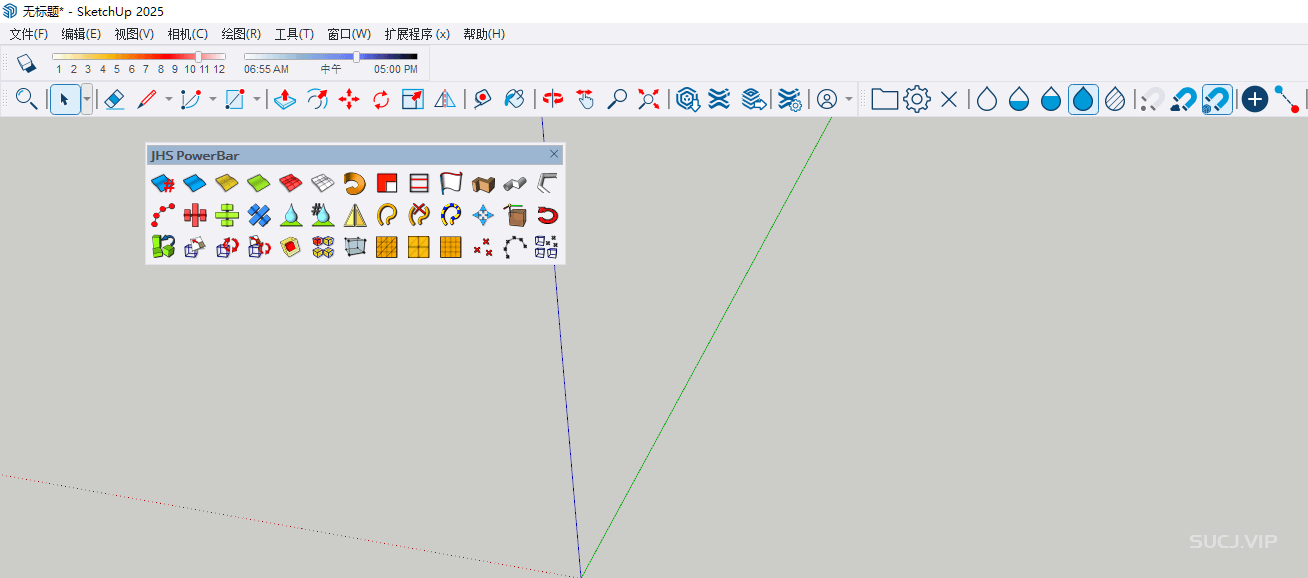Image resolution: width=1308 pixels, height=578 pixels.
Task: Open the 扩展程序 (x) menu
Action: (x=417, y=34)
